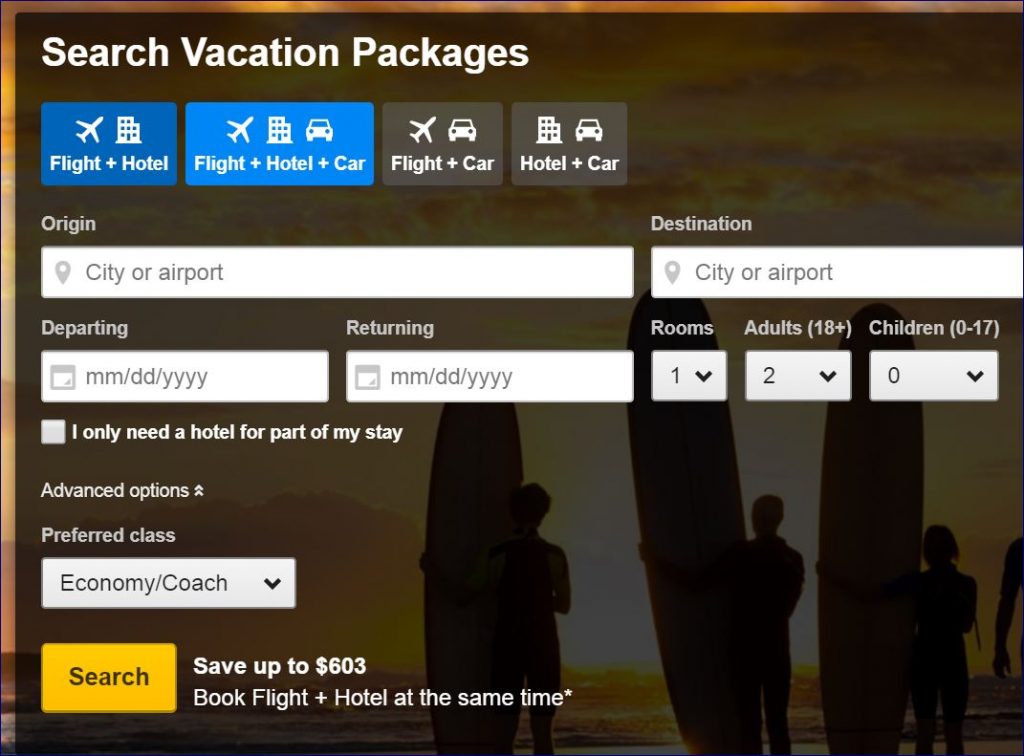Click the calendar icon in the Returning field
The image size is (1024, 756).
pyautogui.click(x=366, y=376)
